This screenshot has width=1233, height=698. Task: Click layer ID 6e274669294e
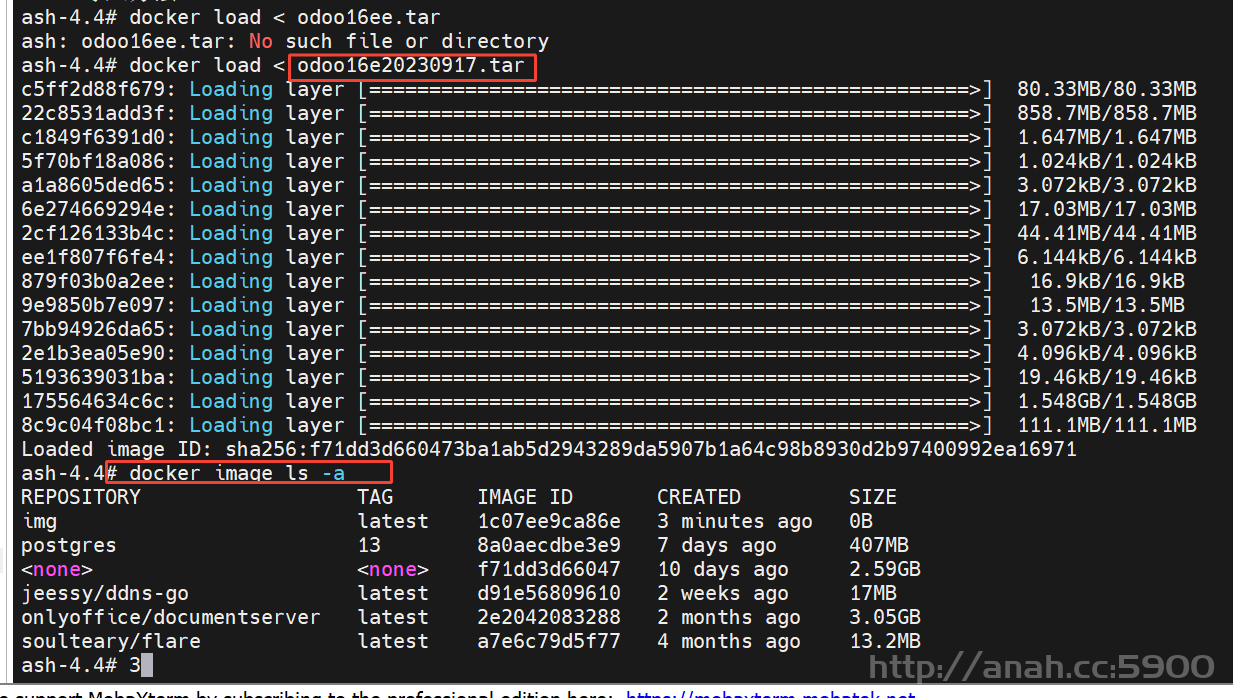pos(93,210)
